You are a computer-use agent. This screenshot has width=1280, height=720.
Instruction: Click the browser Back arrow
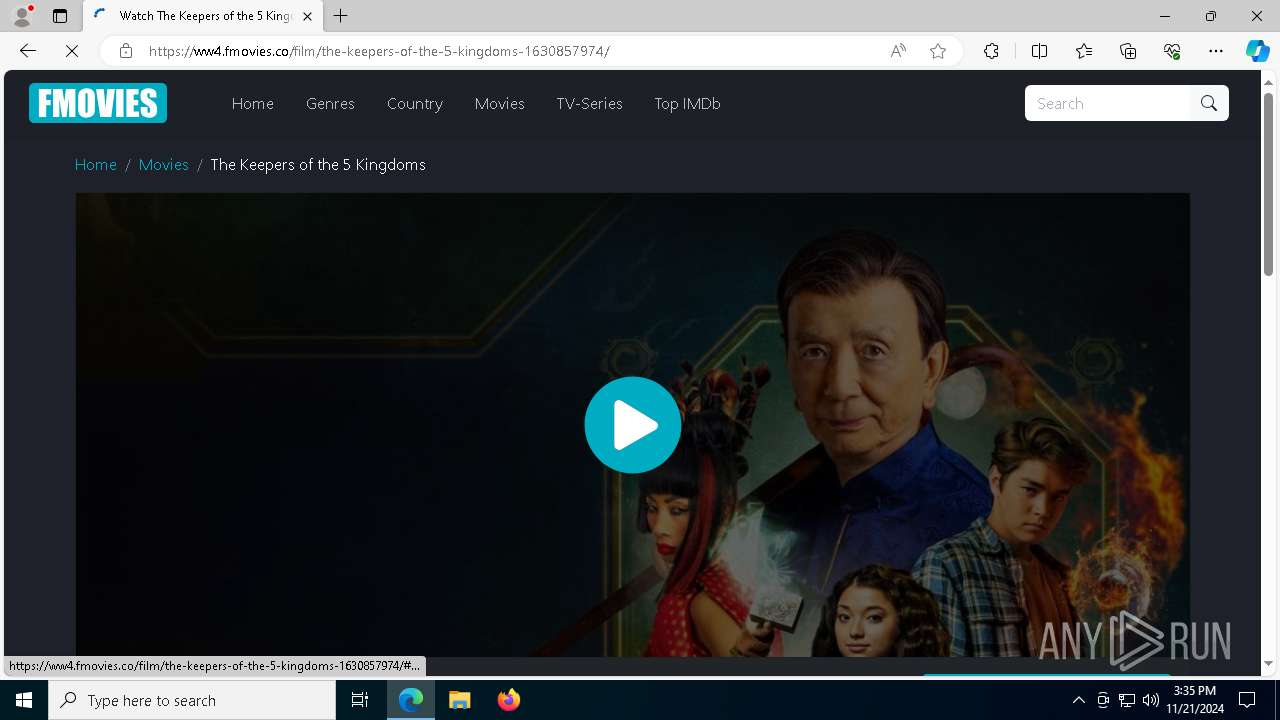(x=28, y=51)
